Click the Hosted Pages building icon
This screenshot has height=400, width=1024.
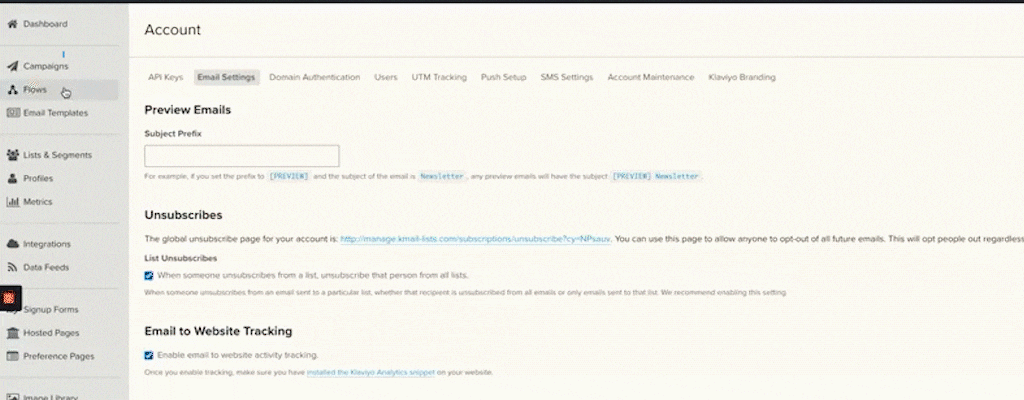12,333
